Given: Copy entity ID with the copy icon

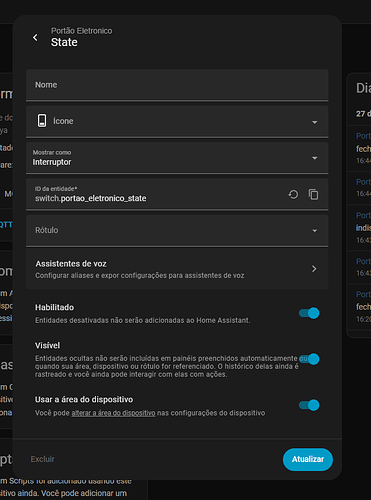Looking at the screenshot, I should (313, 194).
